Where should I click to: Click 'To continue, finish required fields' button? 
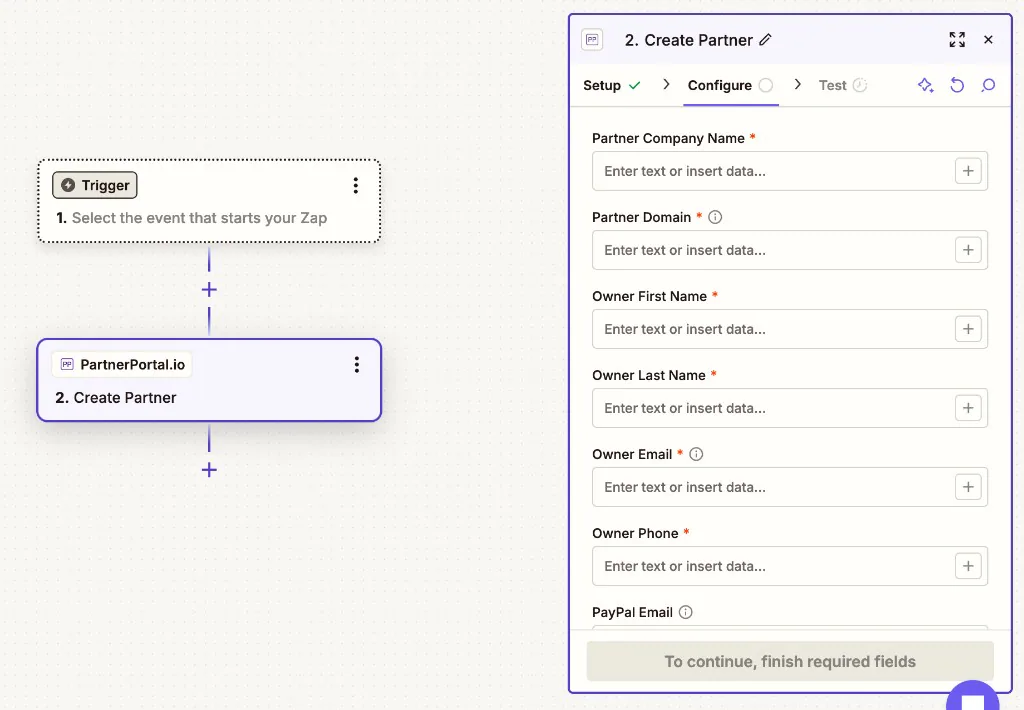coord(790,662)
